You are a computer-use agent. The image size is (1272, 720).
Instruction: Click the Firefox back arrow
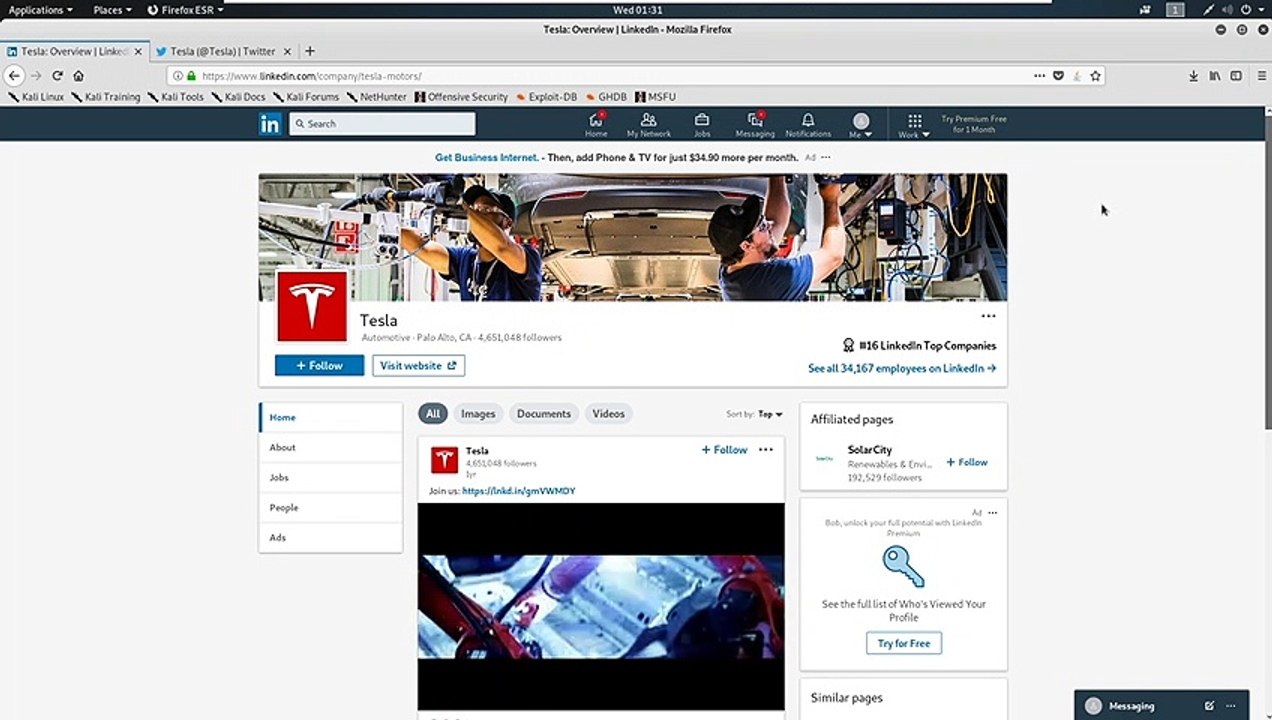(14, 76)
